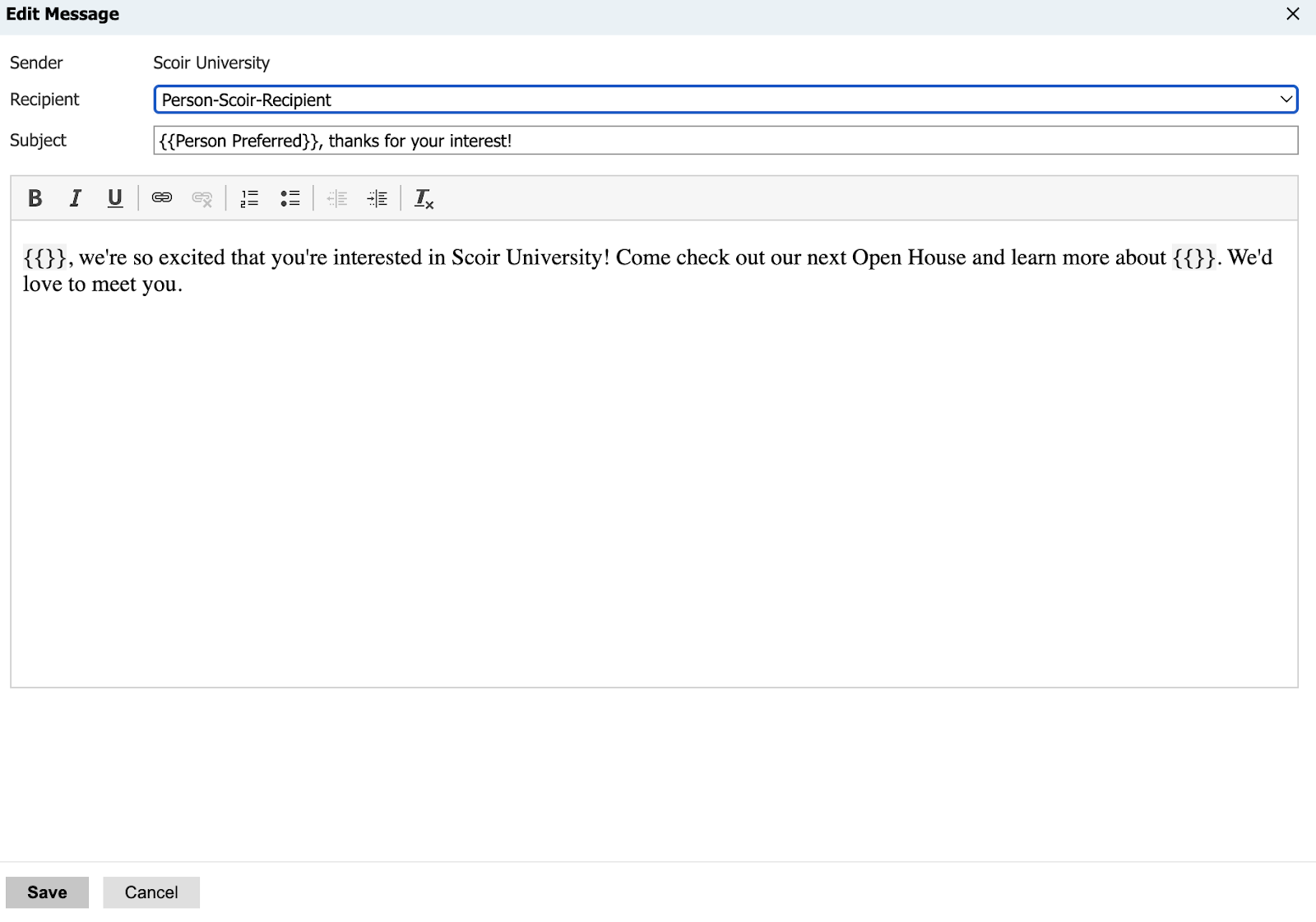Cancel editing the message

point(151,892)
